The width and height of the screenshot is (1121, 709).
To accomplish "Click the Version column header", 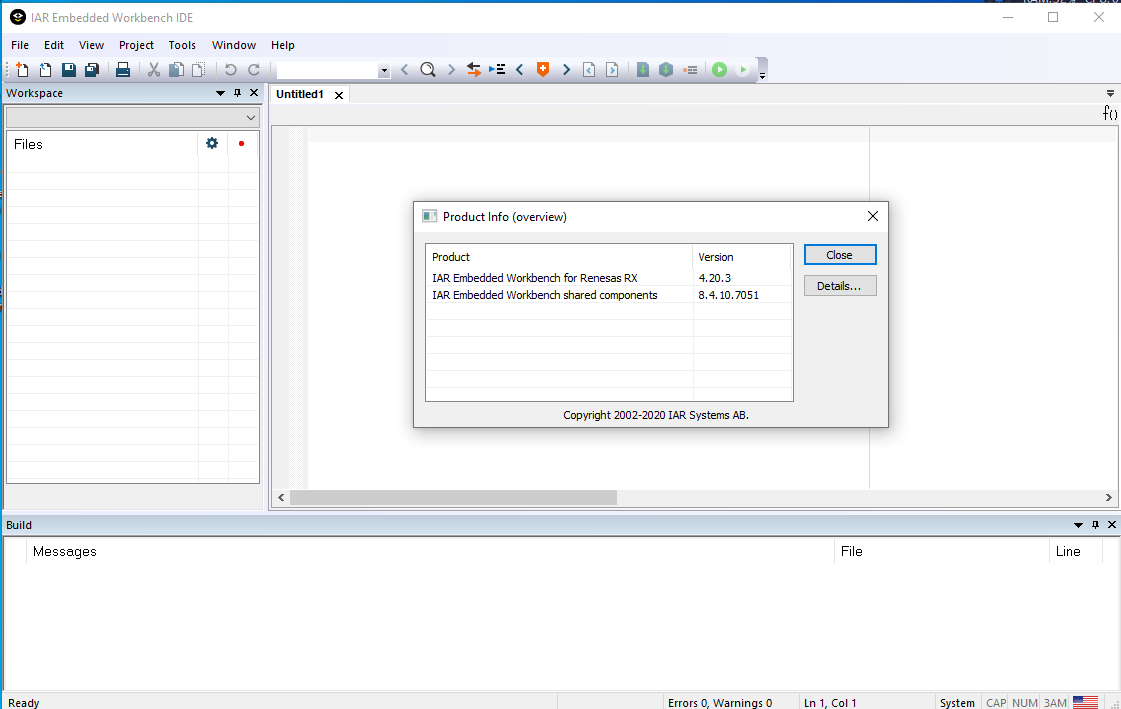I will coord(742,257).
